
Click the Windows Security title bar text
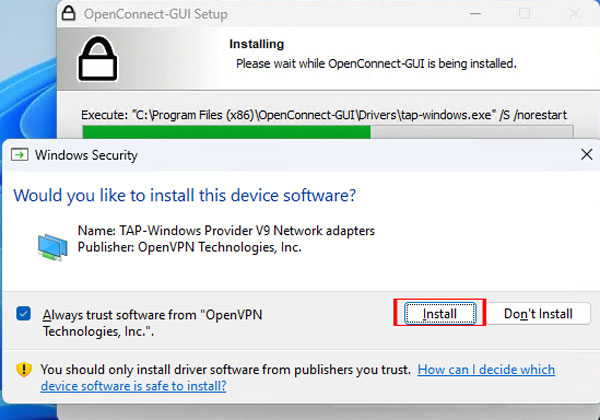[86, 155]
